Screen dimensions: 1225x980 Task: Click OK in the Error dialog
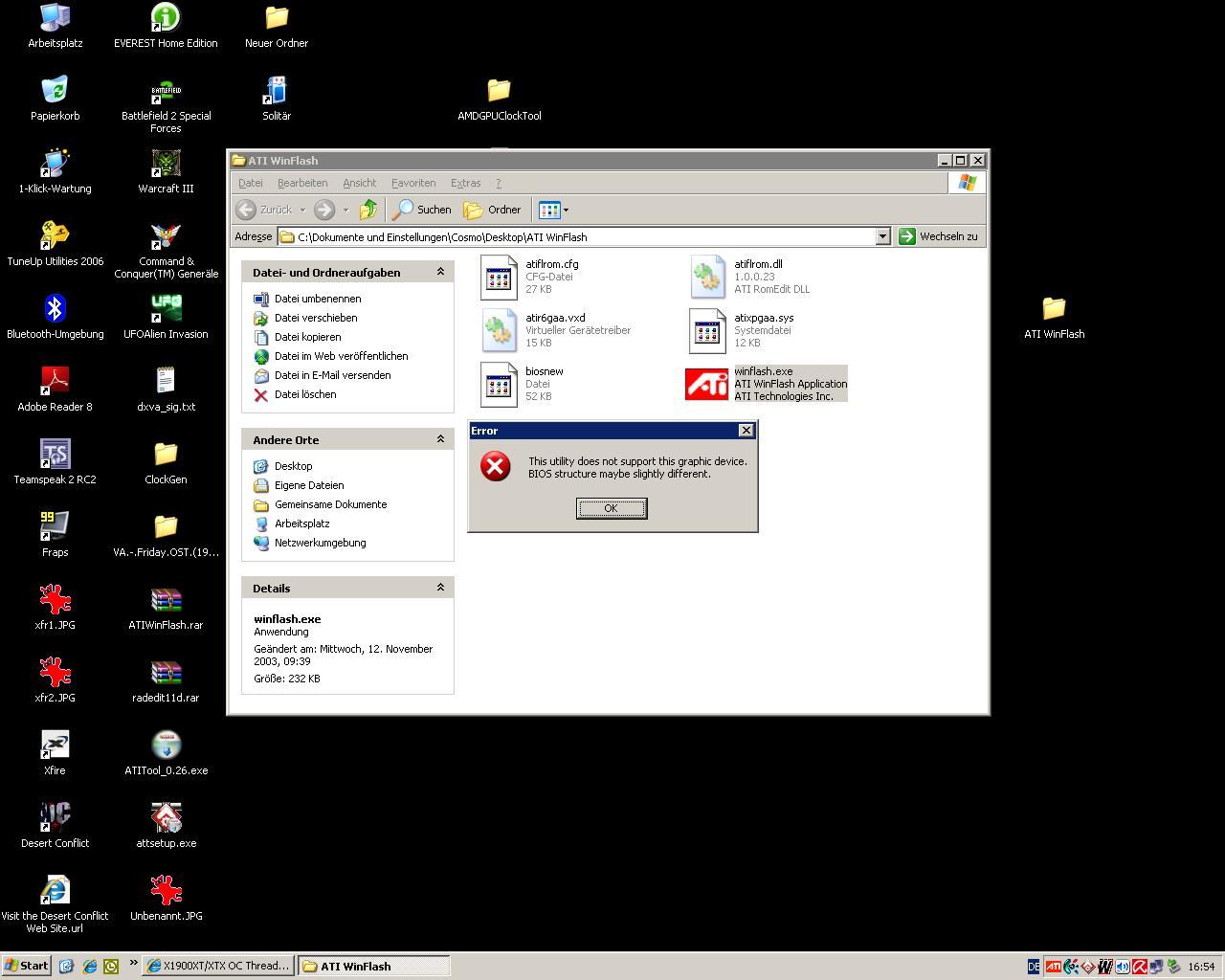point(612,508)
